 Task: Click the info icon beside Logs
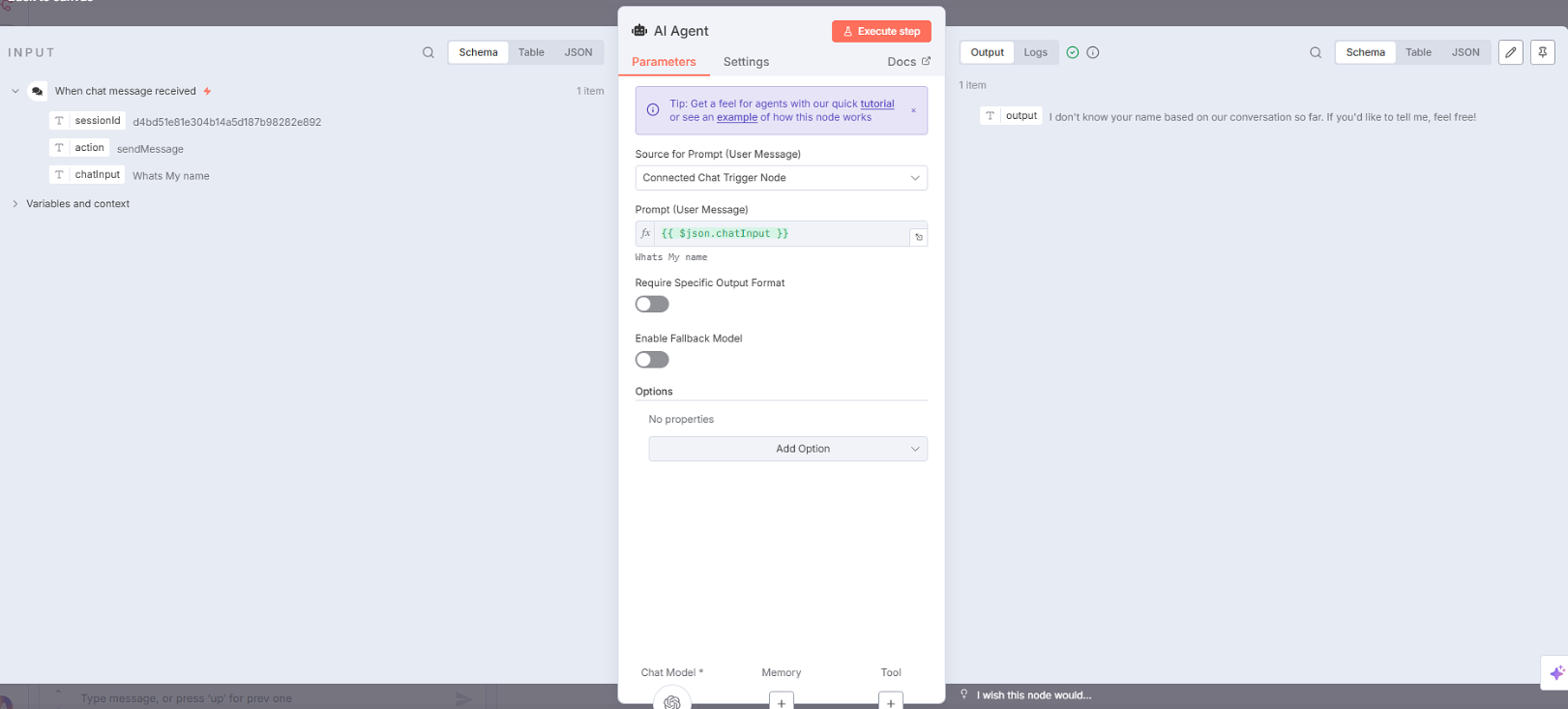pos(1093,53)
